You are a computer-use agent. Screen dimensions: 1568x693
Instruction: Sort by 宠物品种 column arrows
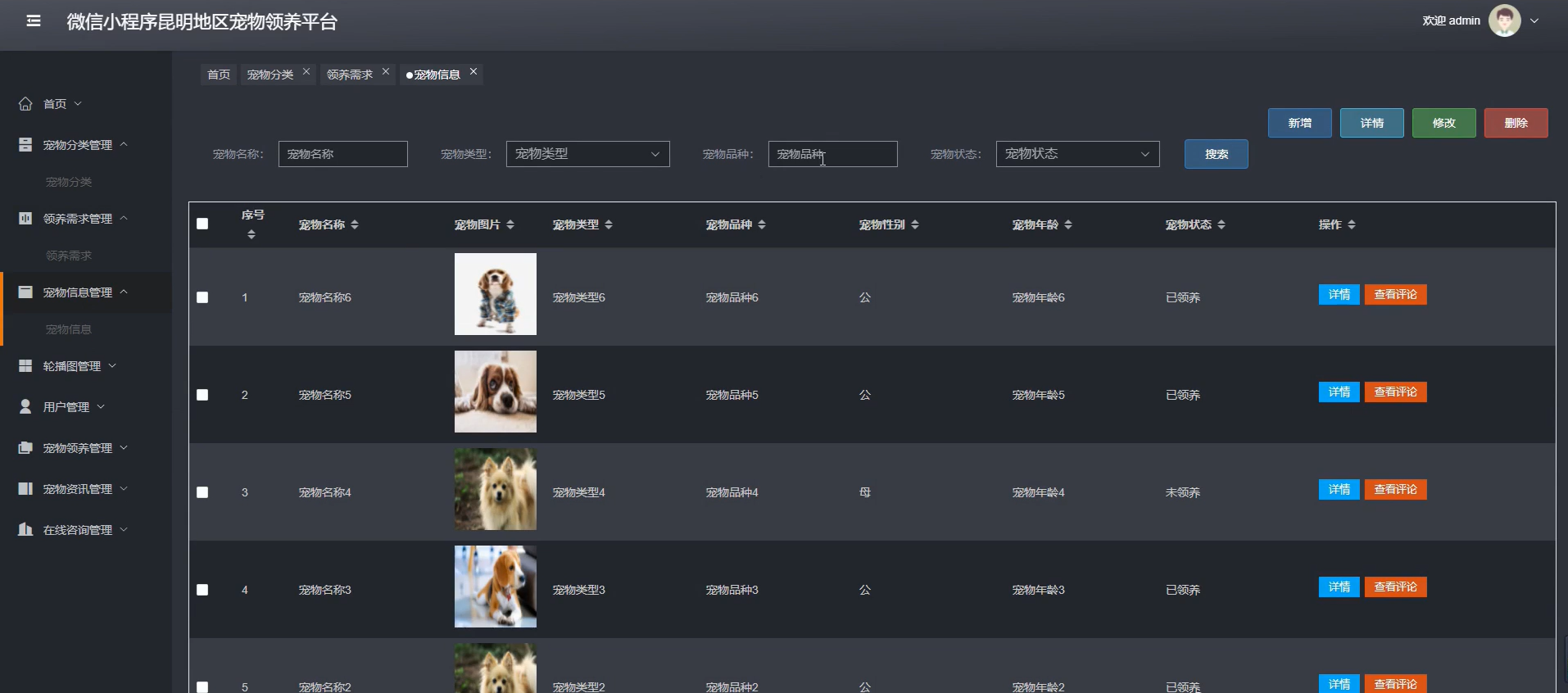pos(762,224)
